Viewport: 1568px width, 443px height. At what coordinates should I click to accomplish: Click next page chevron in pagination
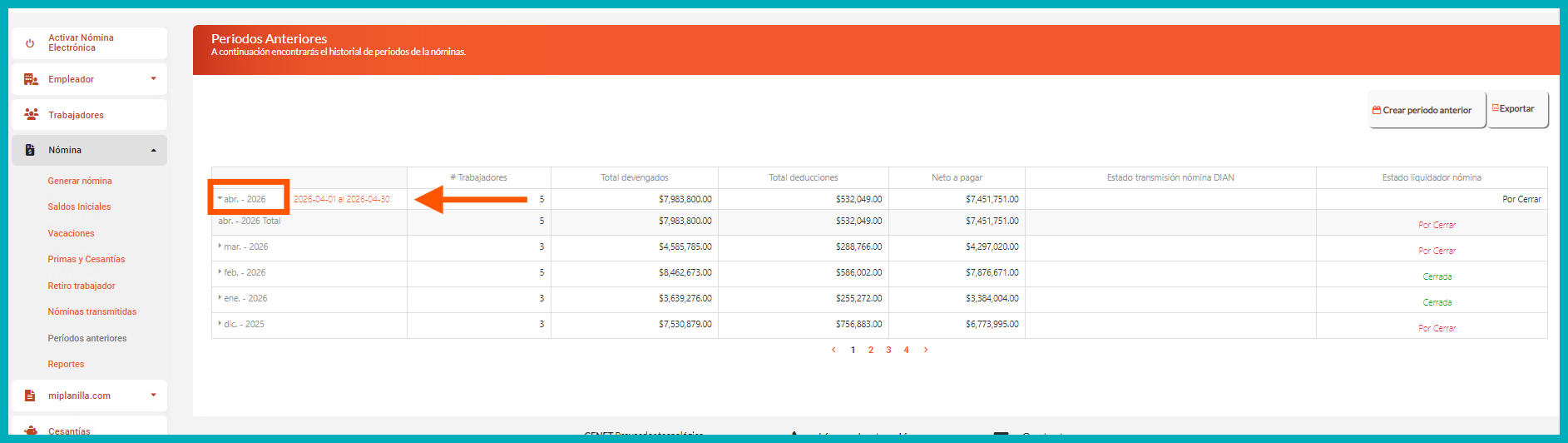pyautogui.click(x=926, y=350)
